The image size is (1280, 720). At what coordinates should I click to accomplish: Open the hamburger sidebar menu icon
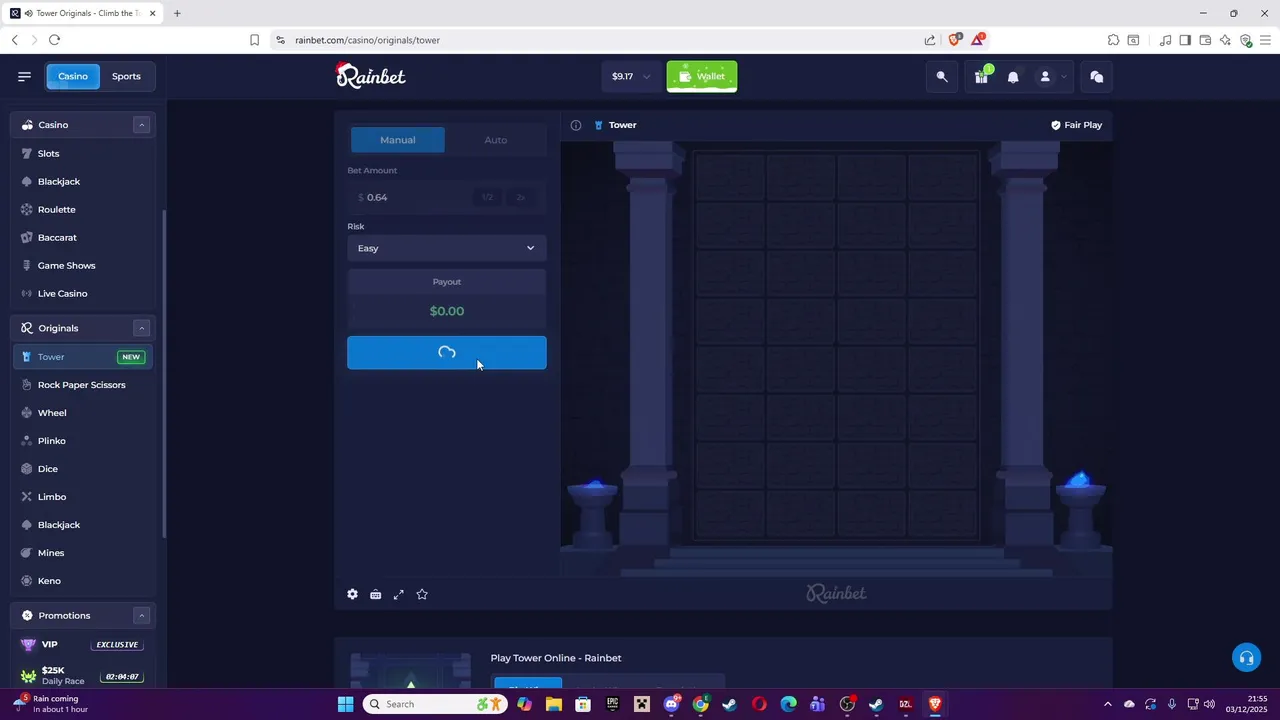coord(24,76)
